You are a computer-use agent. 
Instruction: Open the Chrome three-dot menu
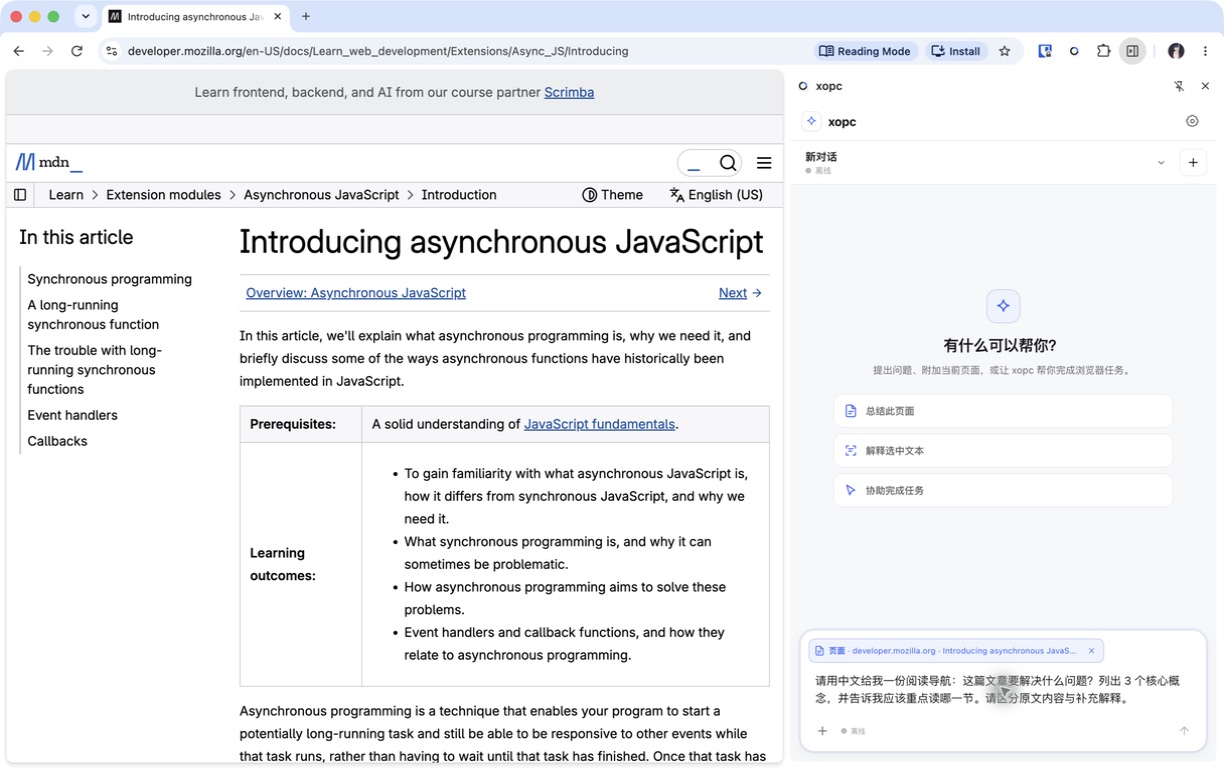click(1205, 51)
